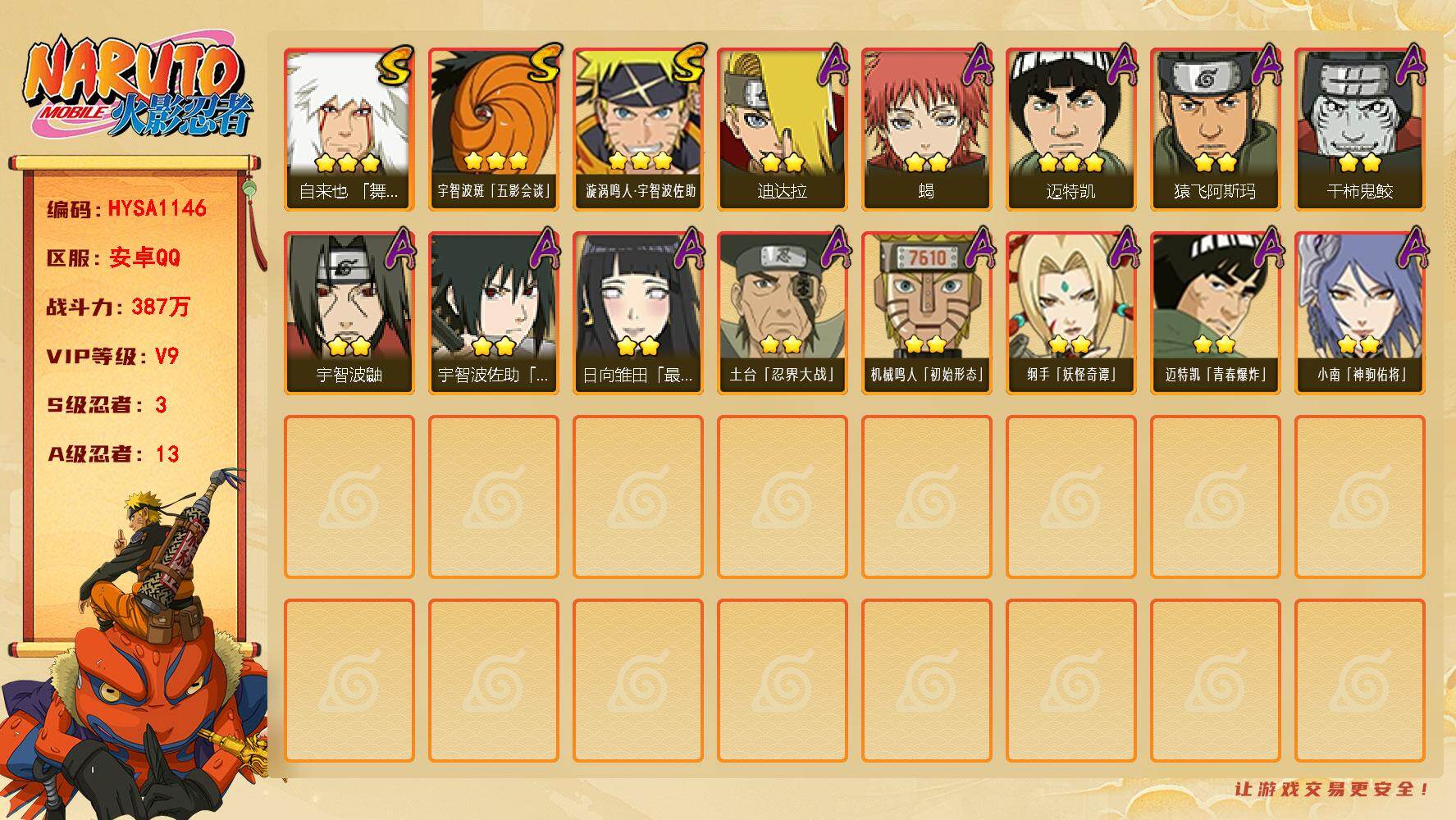Click the 迈特凯「青春爆炸」 card
Screen dimensions: 1456x820
(1215, 313)
